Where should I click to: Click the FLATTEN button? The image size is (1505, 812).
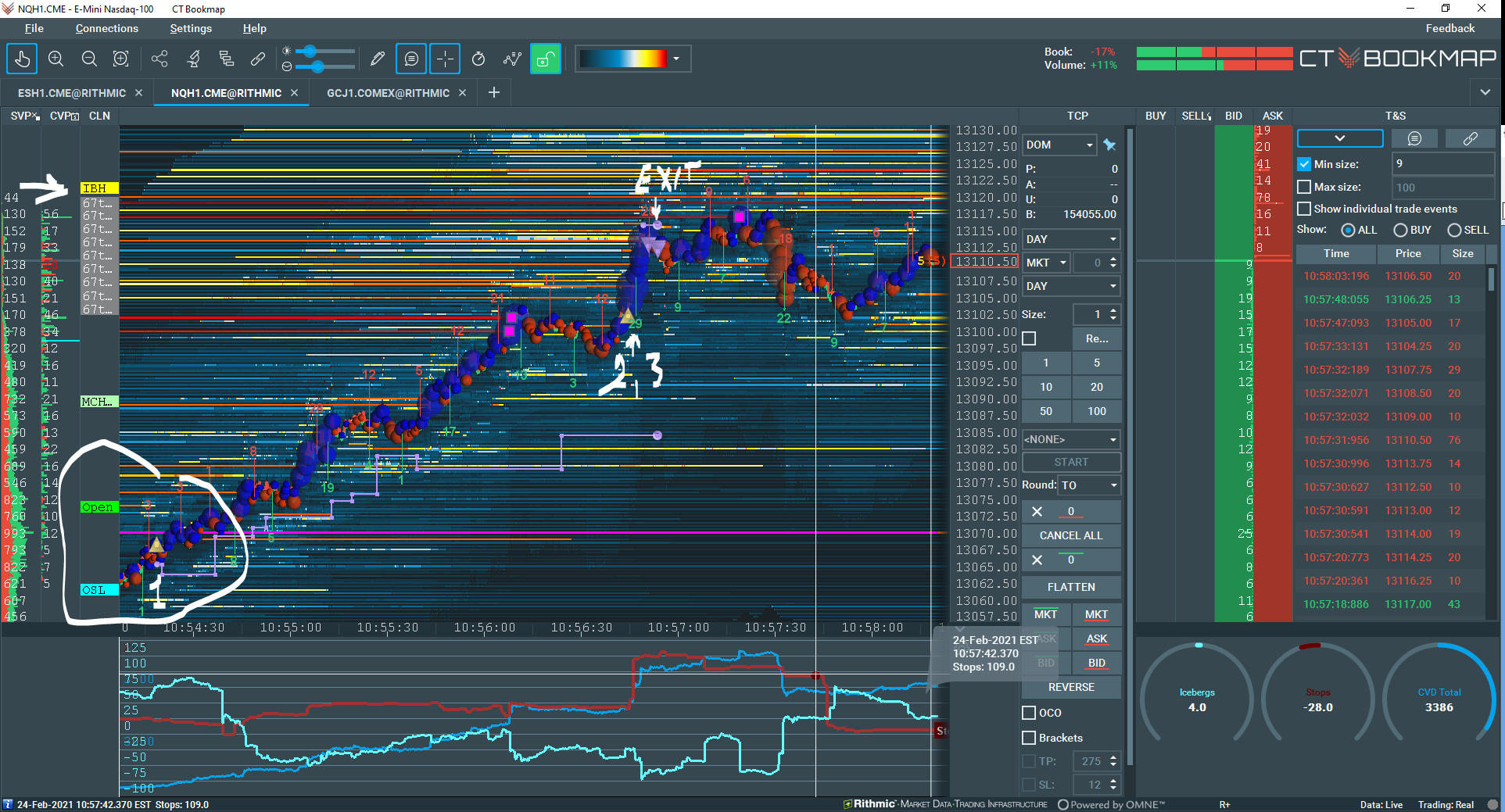pyautogui.click(x=1071, y=587)
